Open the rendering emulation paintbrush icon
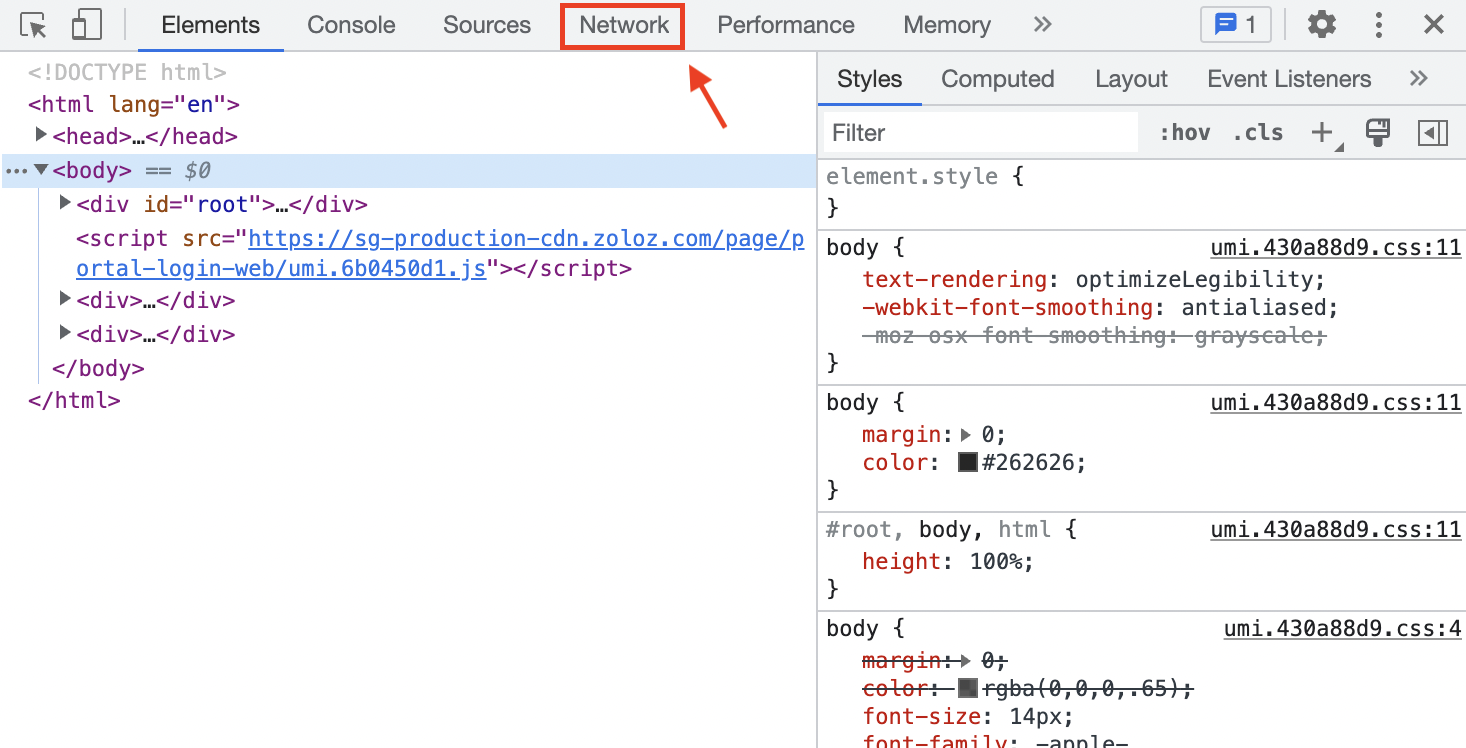The height and width of the screenshot is (748, 1466). (1378, 133)
